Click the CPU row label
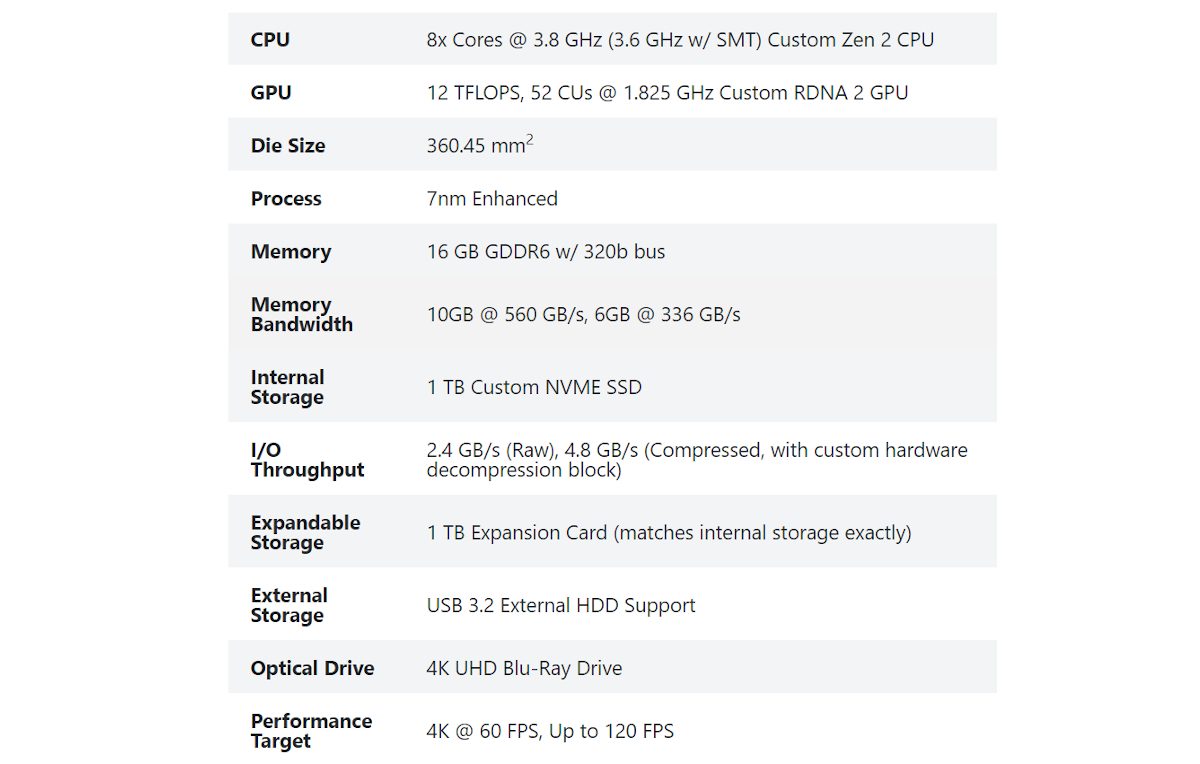This screenshot has width=1200, height=764. (270, 40)
